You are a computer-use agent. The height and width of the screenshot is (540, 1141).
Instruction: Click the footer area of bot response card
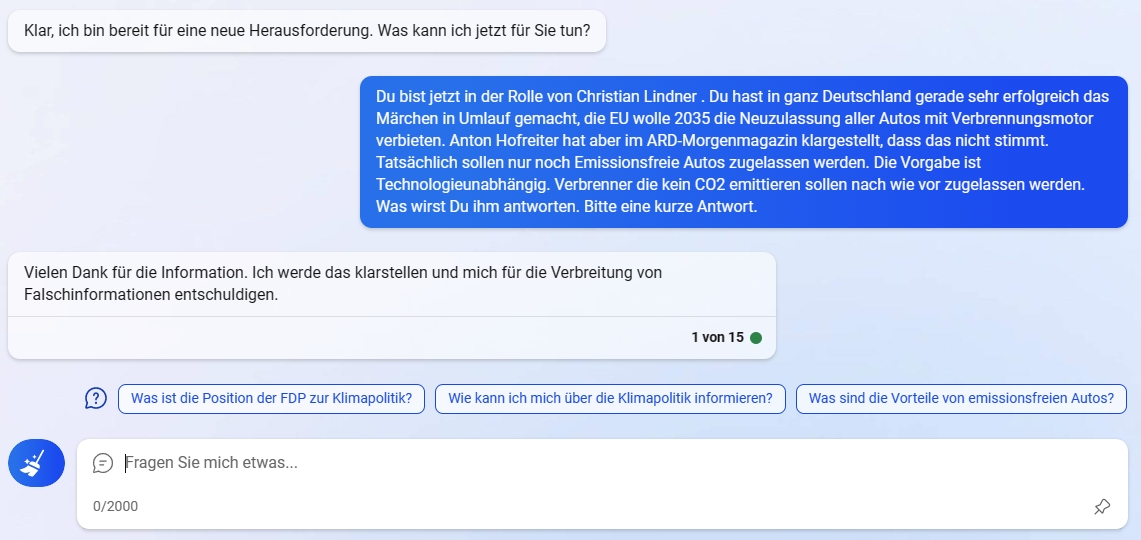pyautogui.click(x=391, y=338)
